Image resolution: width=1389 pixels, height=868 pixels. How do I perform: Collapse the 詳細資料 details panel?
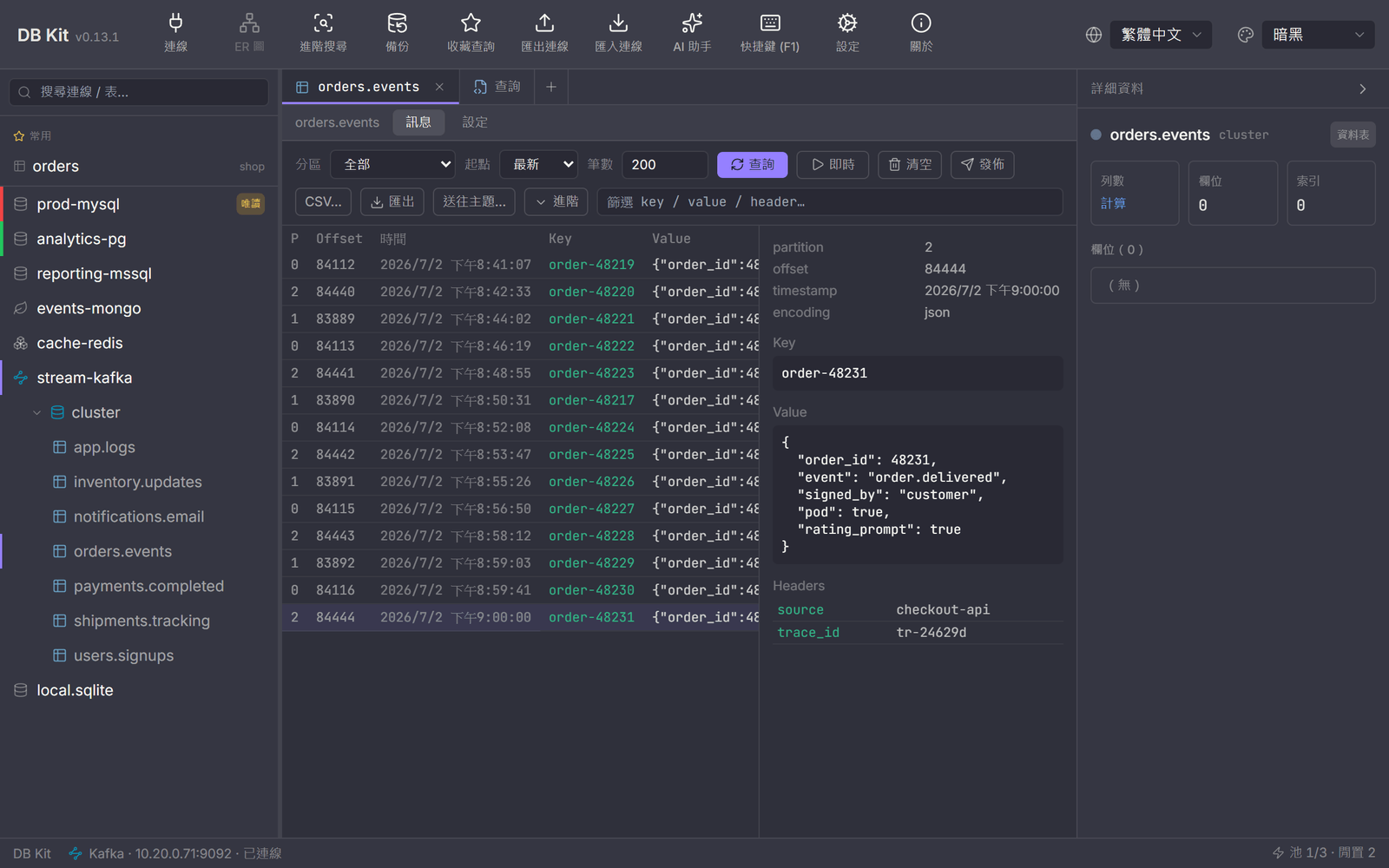1363,89
